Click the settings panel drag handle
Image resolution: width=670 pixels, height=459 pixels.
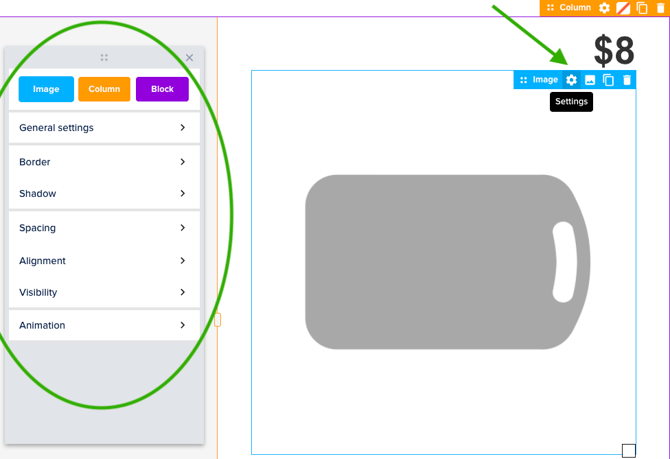[x=104, y=57]
